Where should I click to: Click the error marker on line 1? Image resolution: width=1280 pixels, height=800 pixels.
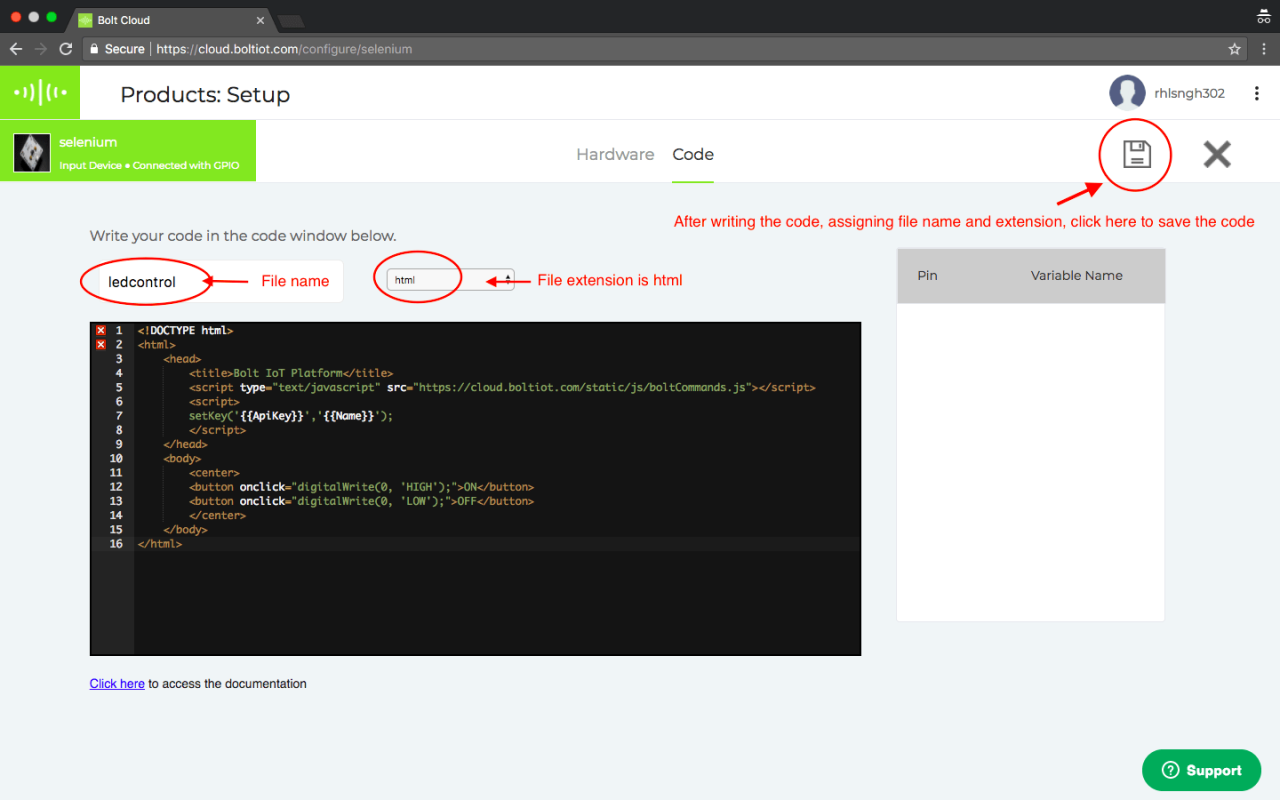tap(100, 330)
